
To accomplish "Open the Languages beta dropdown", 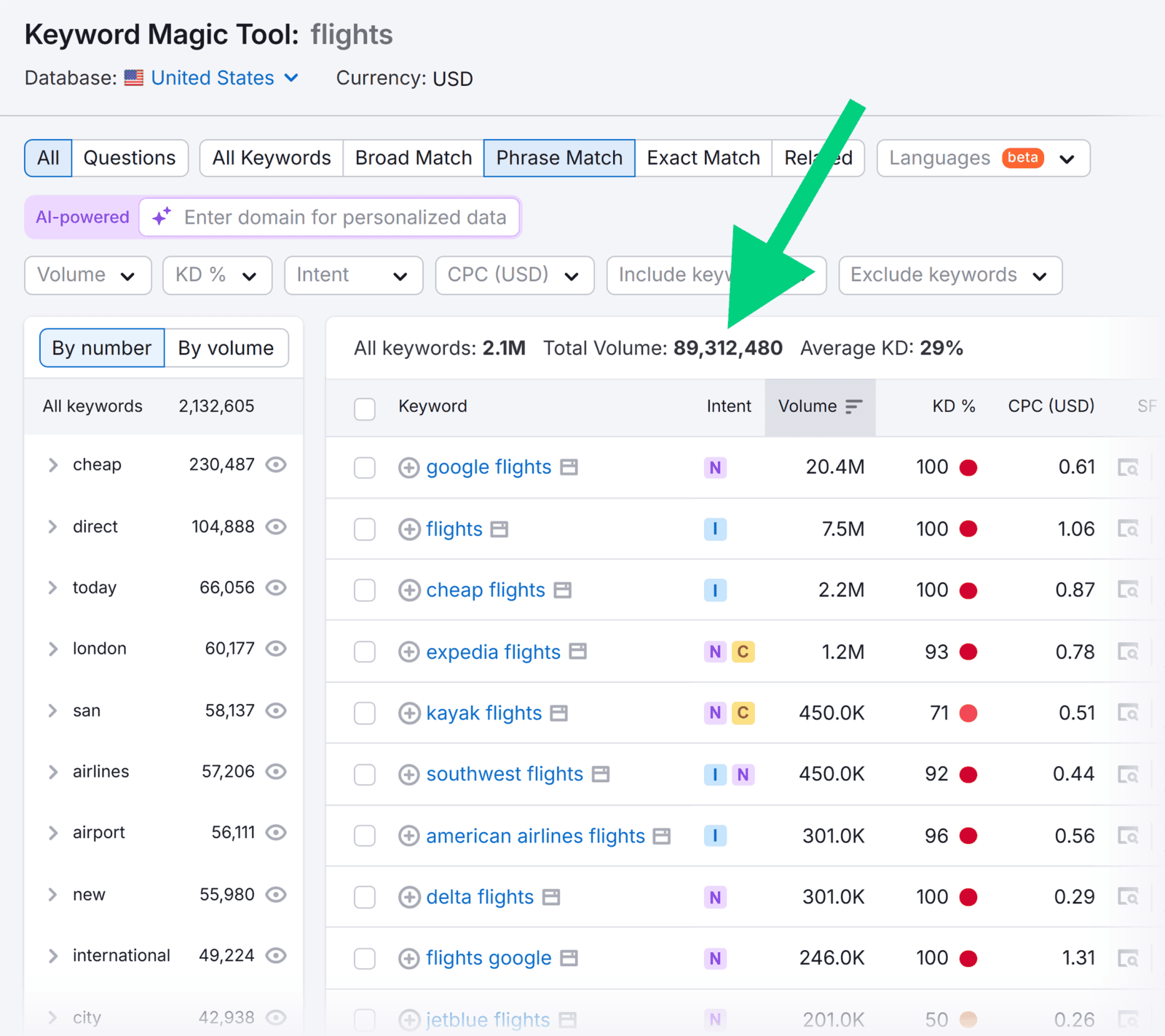I will coord(982,158).
